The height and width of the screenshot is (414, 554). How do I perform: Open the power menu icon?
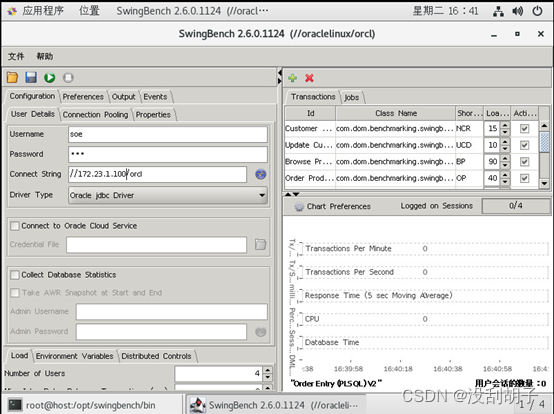point(537,11)
